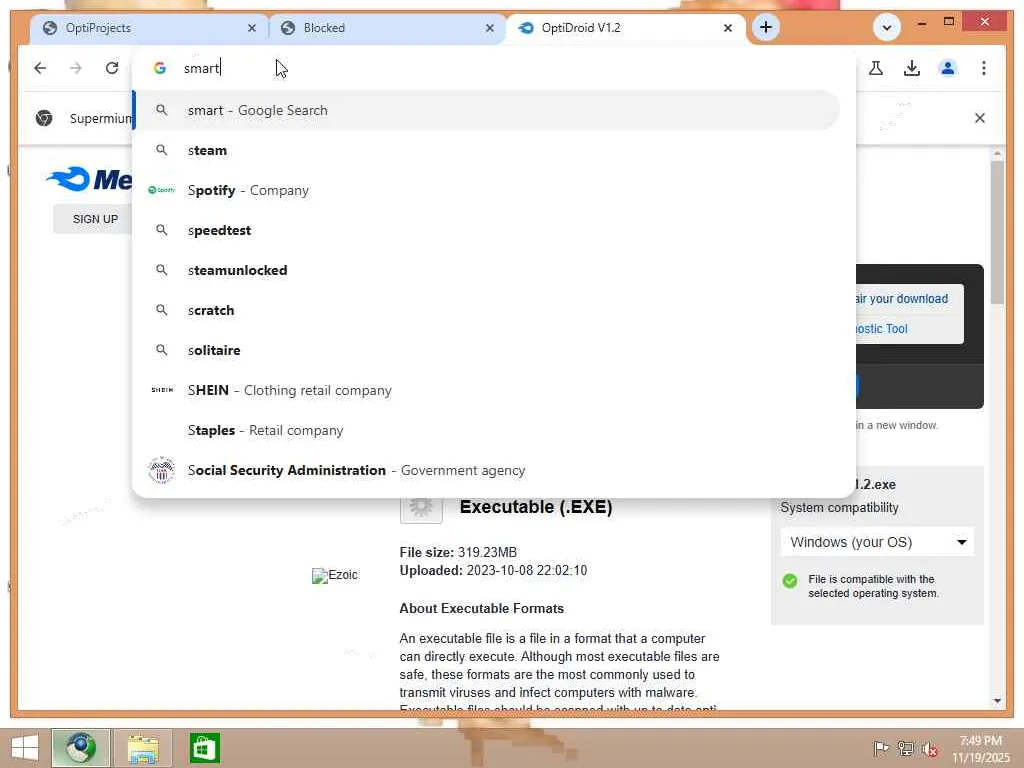The width and height of the screenshot is (1024, 768).
Task: Click the page scrollbar thumb
Action: point(997,232)
